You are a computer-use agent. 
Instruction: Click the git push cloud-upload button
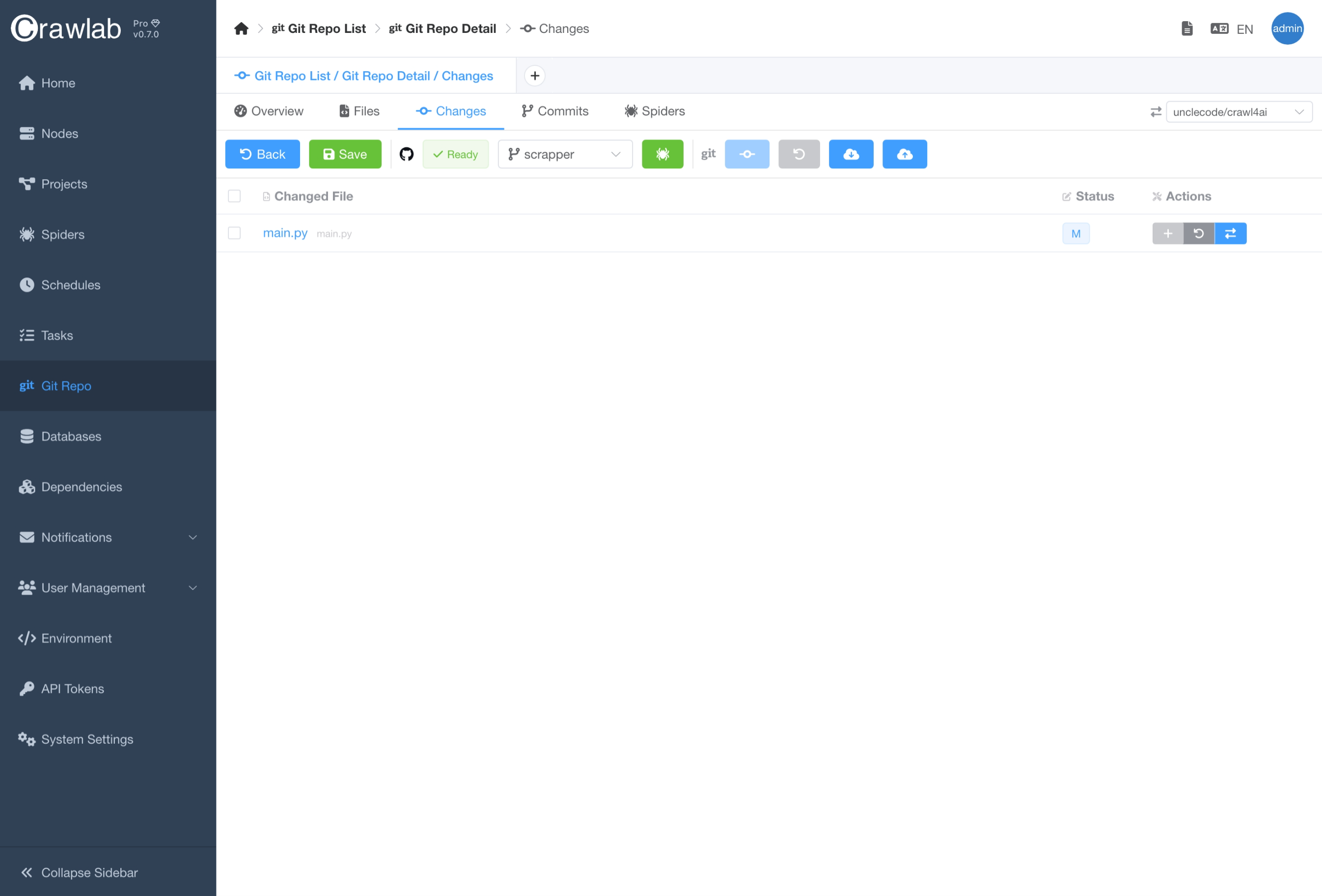coord(904,154)
